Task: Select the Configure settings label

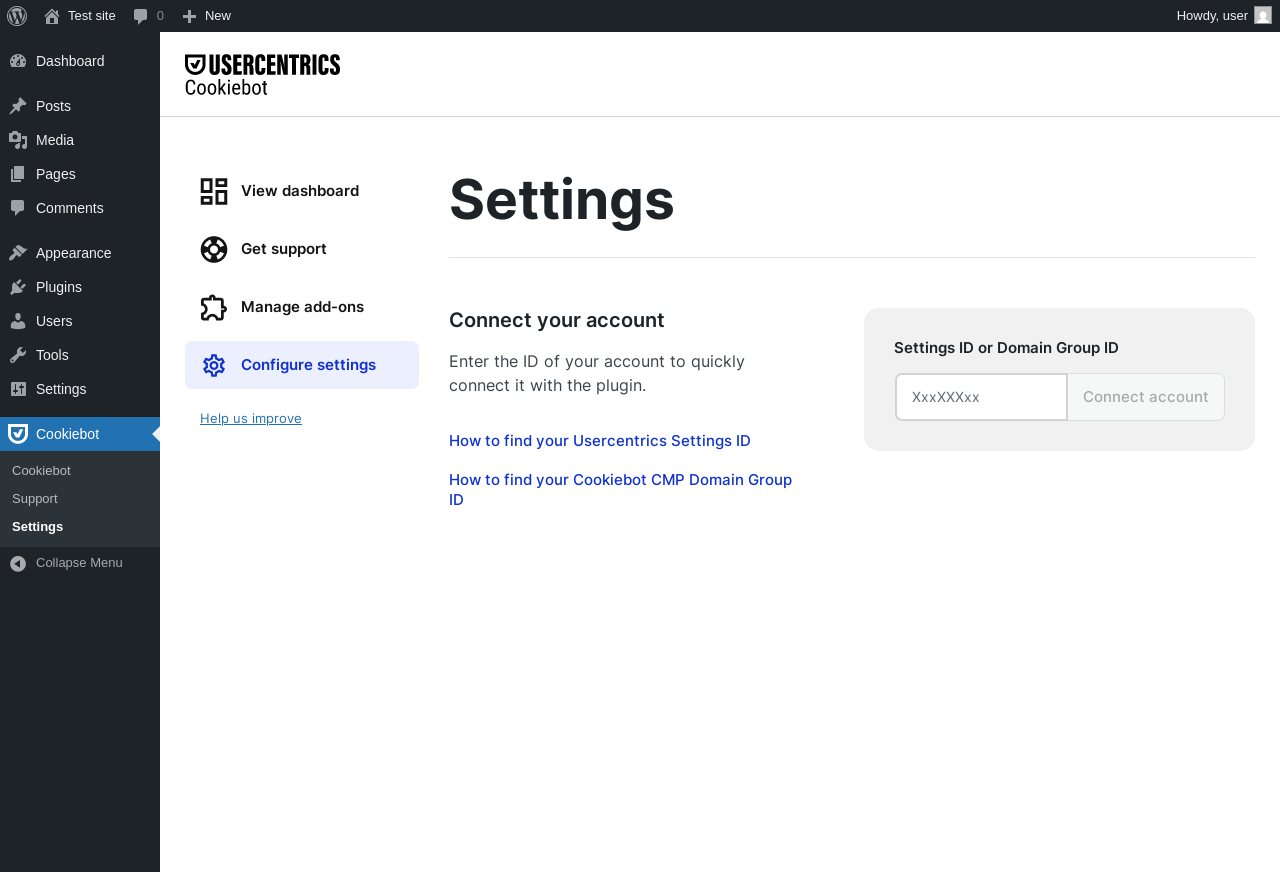Action: click(x=308, y=365)
